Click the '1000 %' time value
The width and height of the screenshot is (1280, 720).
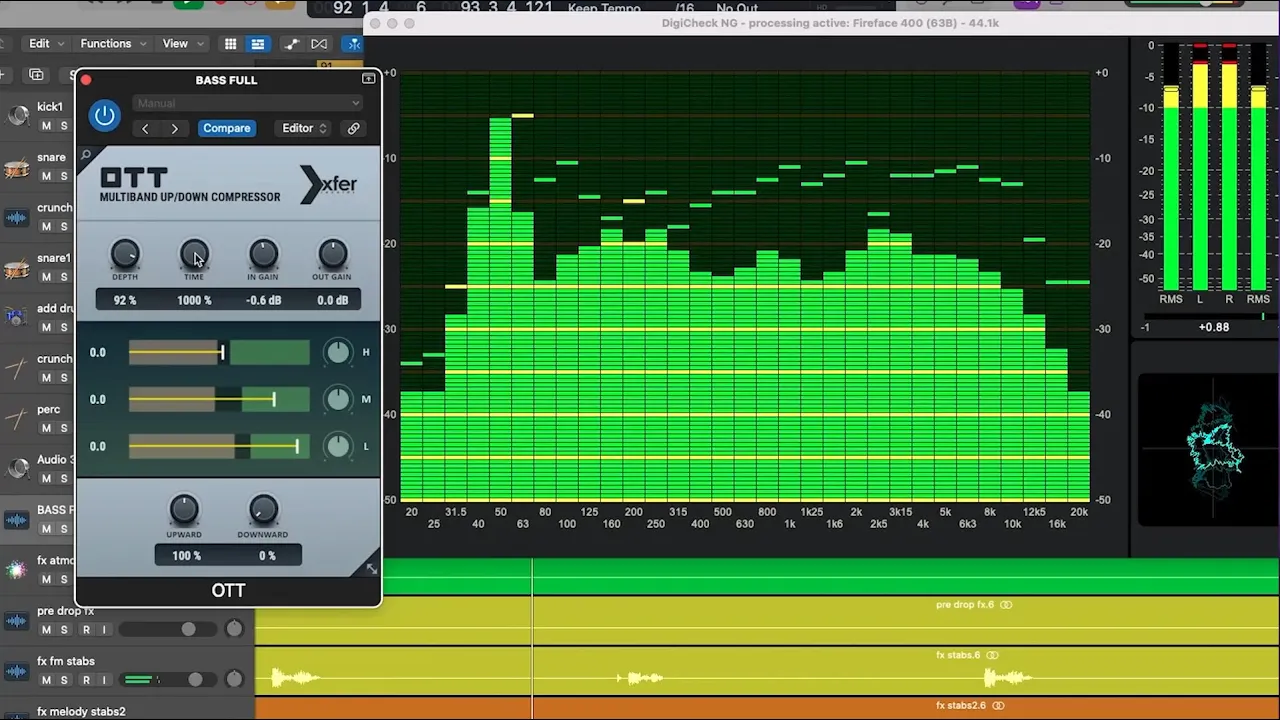click(194, 300)
